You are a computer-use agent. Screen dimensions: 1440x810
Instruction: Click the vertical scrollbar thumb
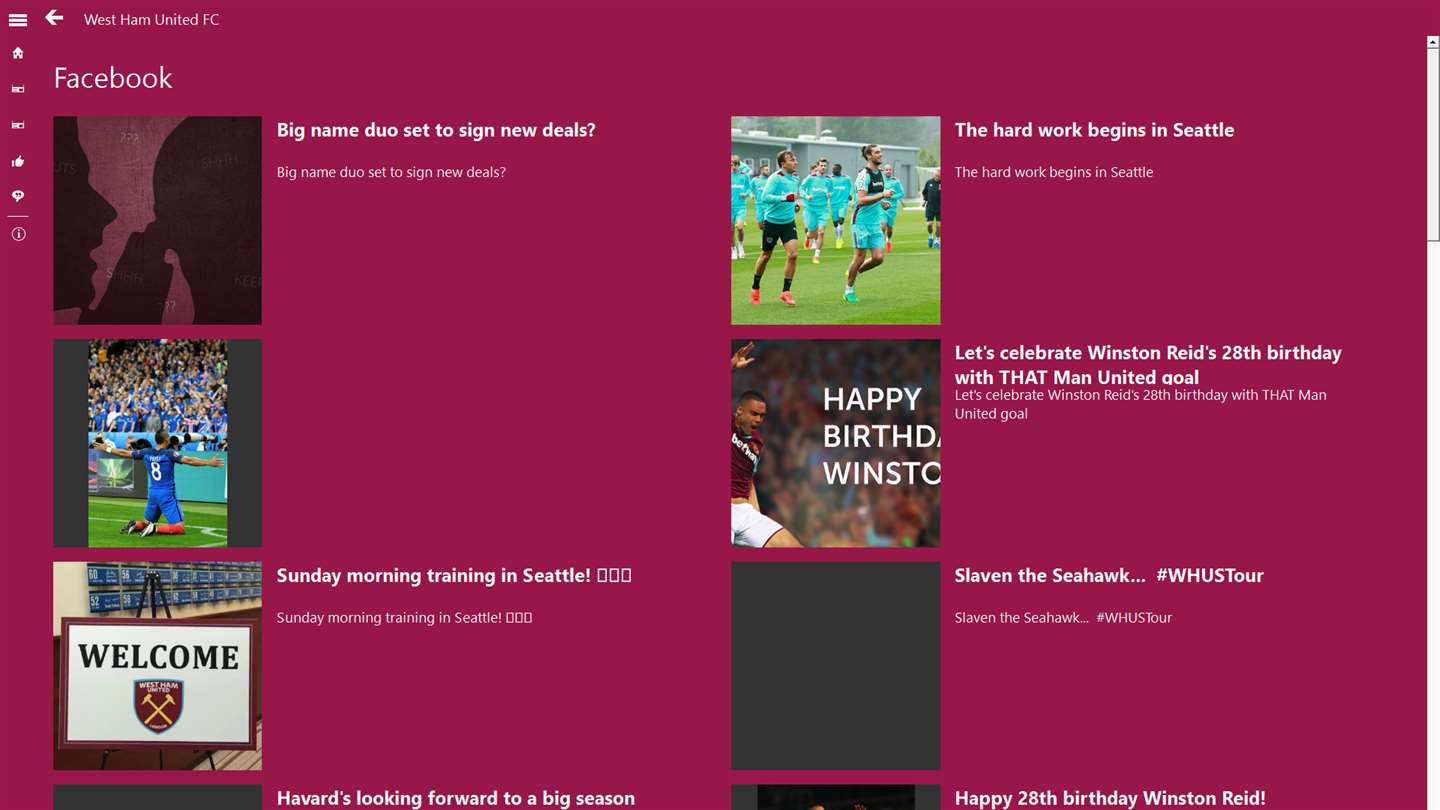coord(1433,144)
